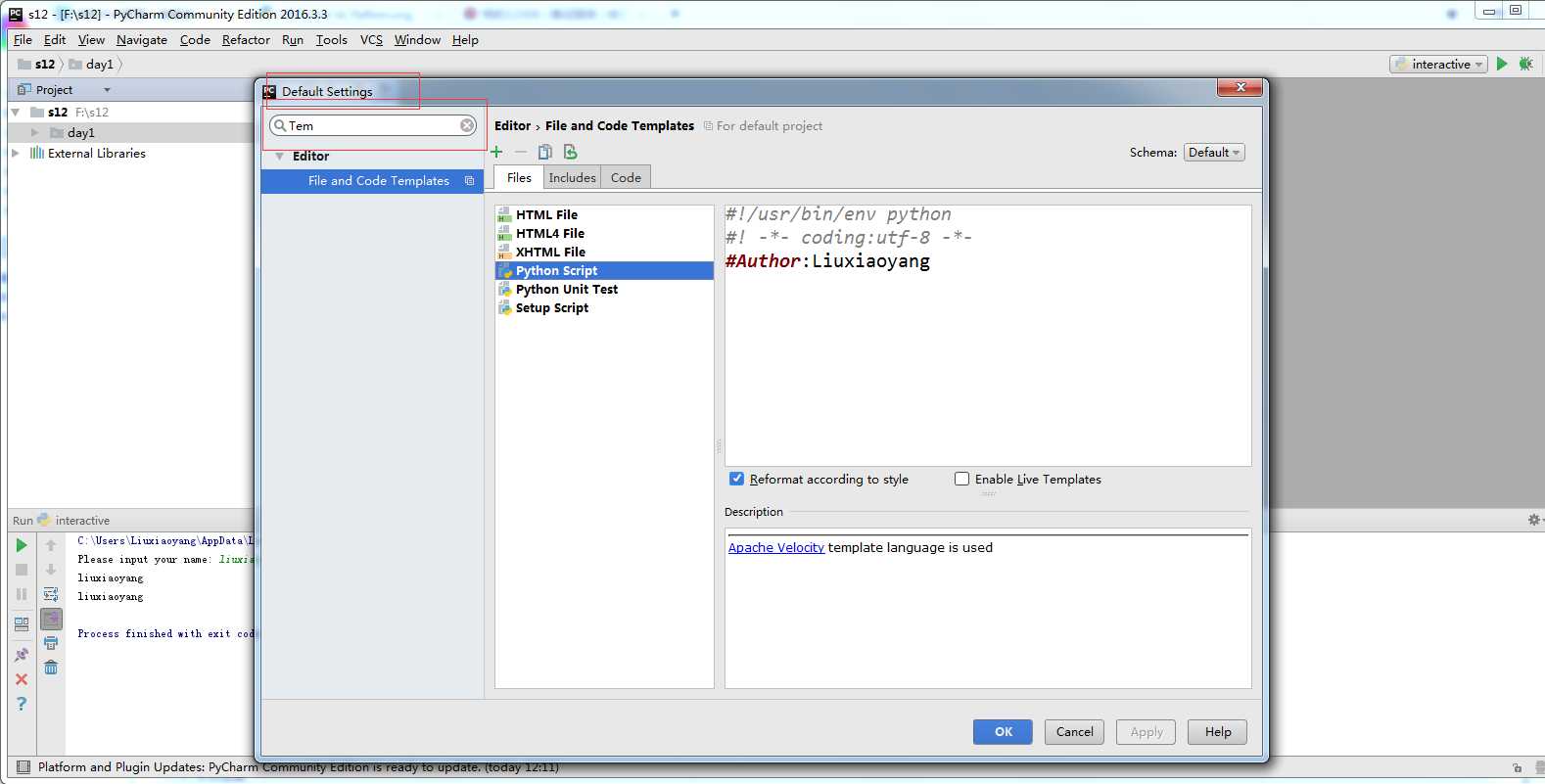This screenshot has width=1545, height=784.
Task: Click the green Rerun icon in Run panel
Action: pos(22,545)
